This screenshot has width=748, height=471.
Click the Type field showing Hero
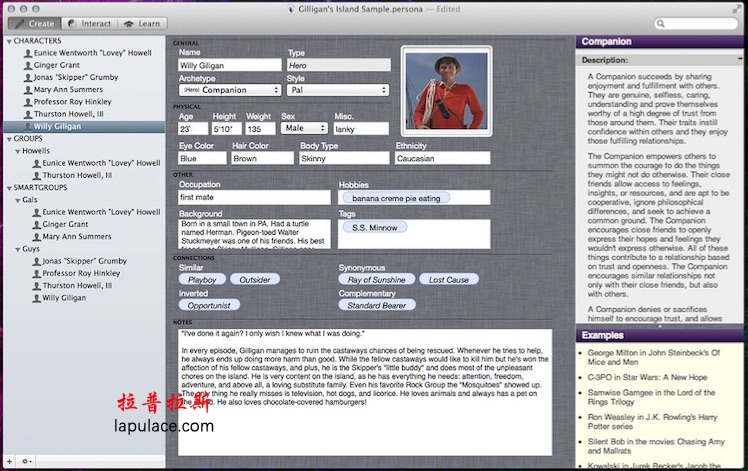[x=339, y=65]
